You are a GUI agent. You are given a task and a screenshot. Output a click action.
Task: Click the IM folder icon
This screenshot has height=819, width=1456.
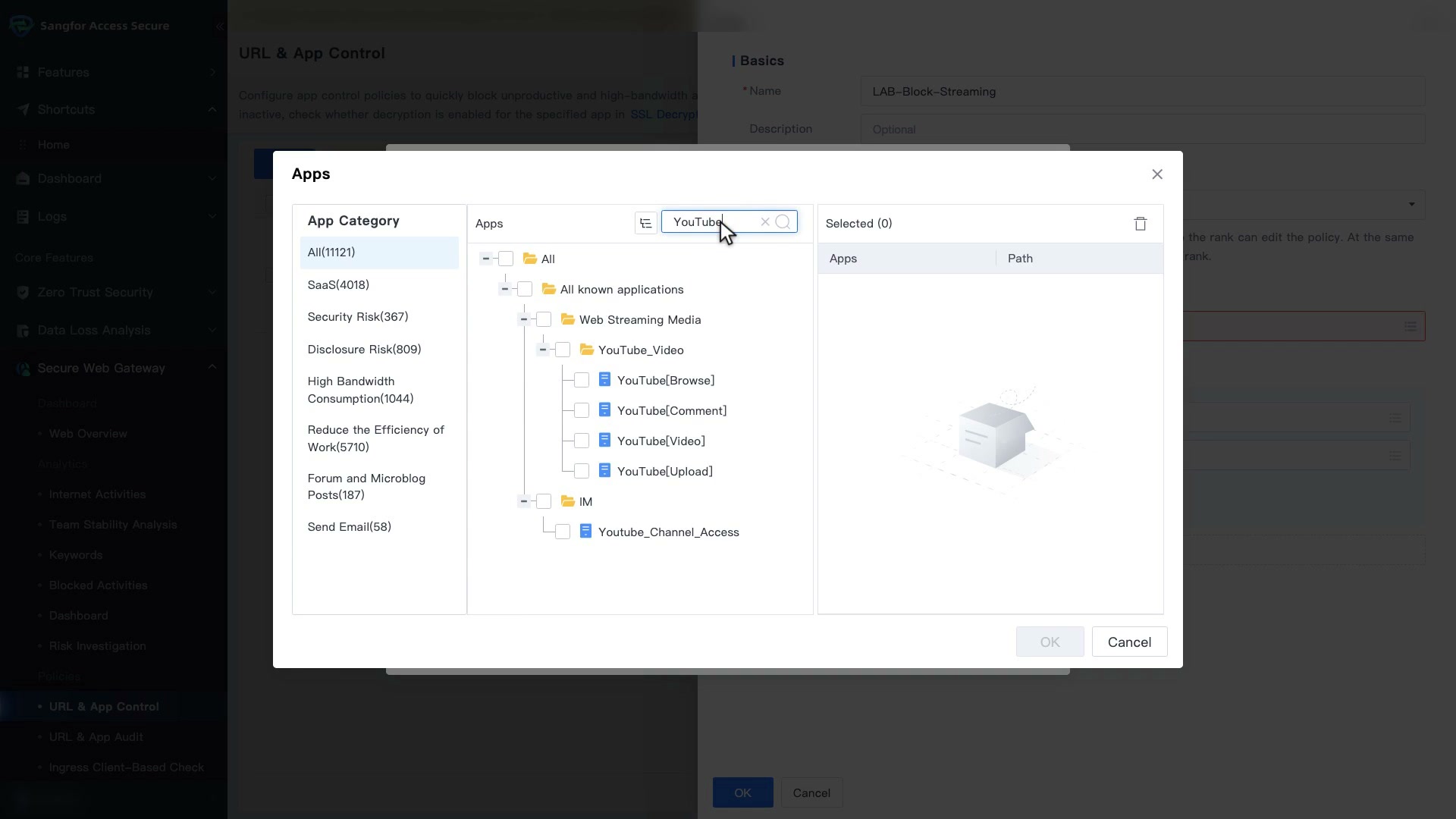click(x=568, y=501)
